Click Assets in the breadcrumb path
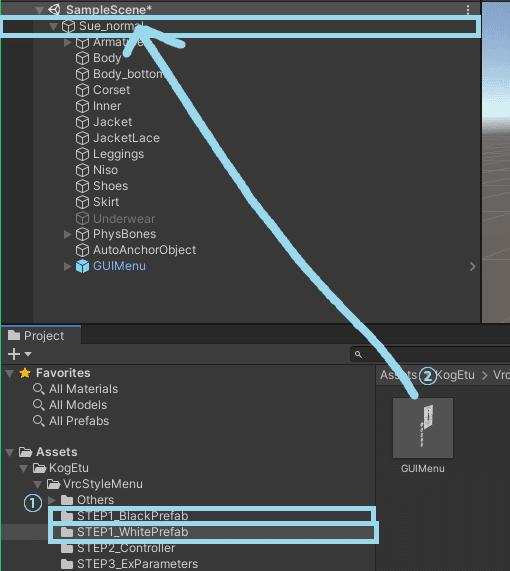The image size is (510, 571). [399, 375]
